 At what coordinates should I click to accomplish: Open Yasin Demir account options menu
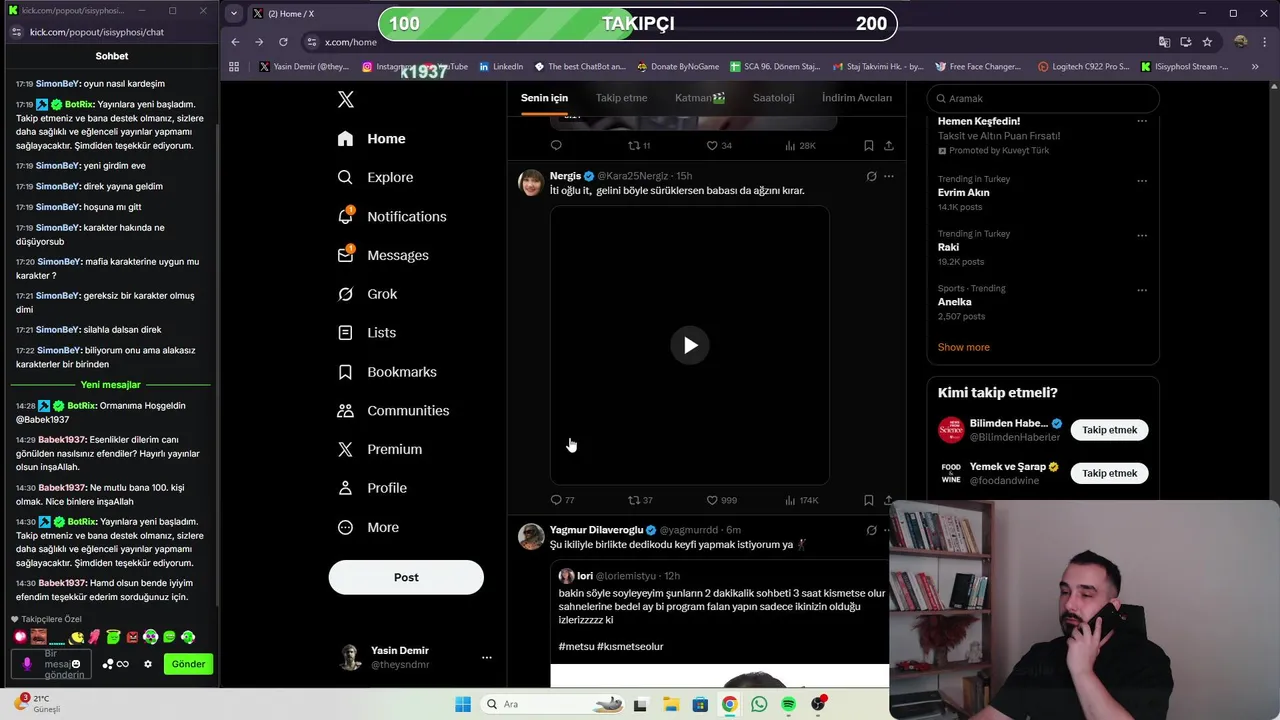tap(486, 657)
